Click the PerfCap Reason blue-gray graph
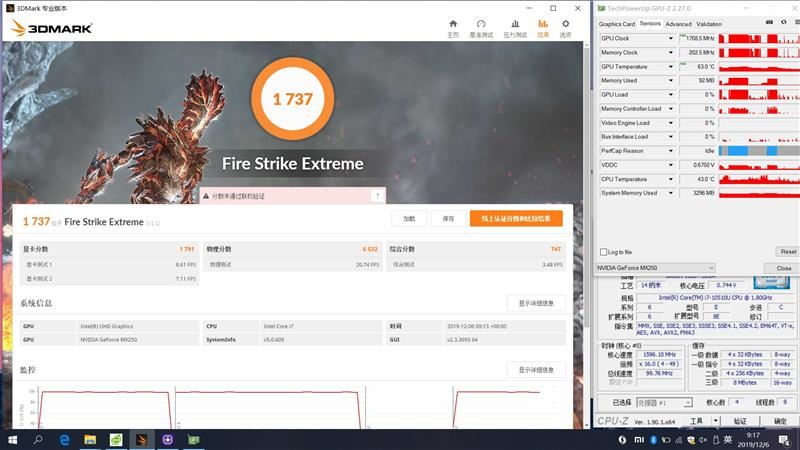 coord(759,151)
